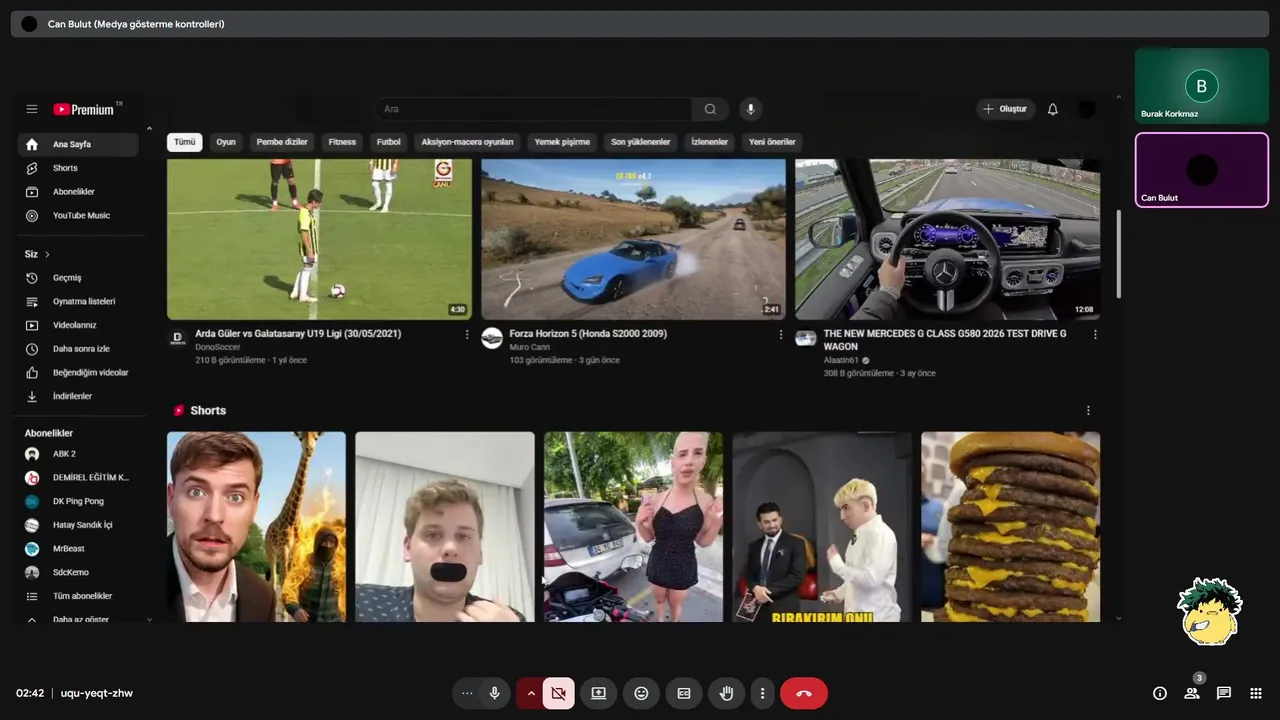The height and width of the screenshot is (720, 1280).
Task: Select Burak Korkmaz participant tile
Action: pos(1201,86)
